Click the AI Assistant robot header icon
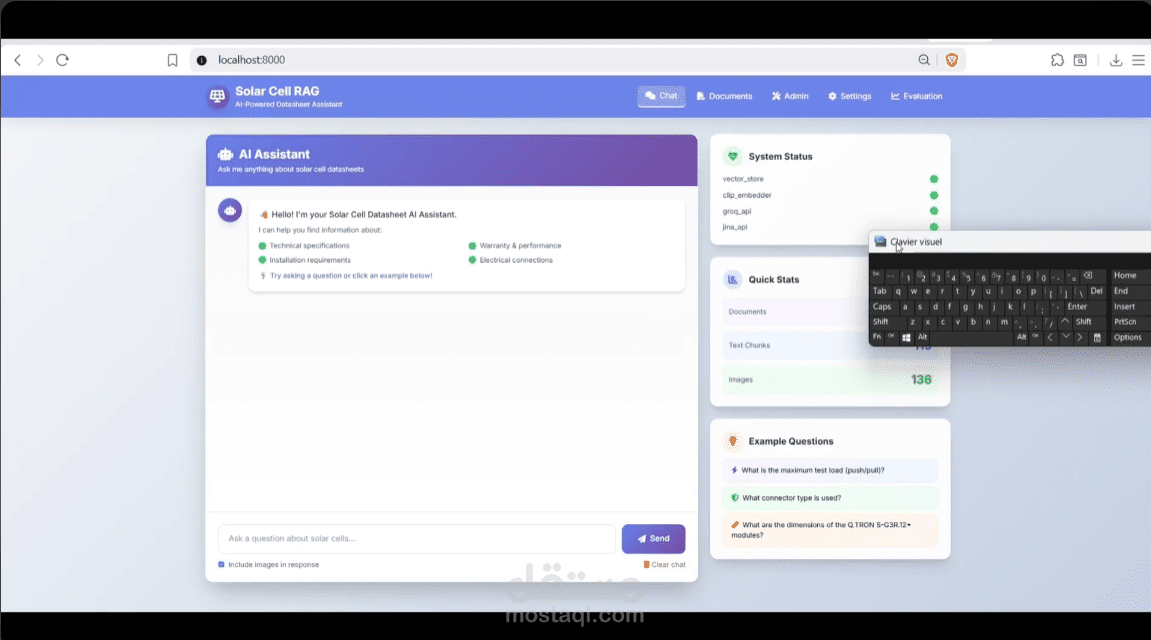Screen dimensions: 1151x640 click(225, 154)
